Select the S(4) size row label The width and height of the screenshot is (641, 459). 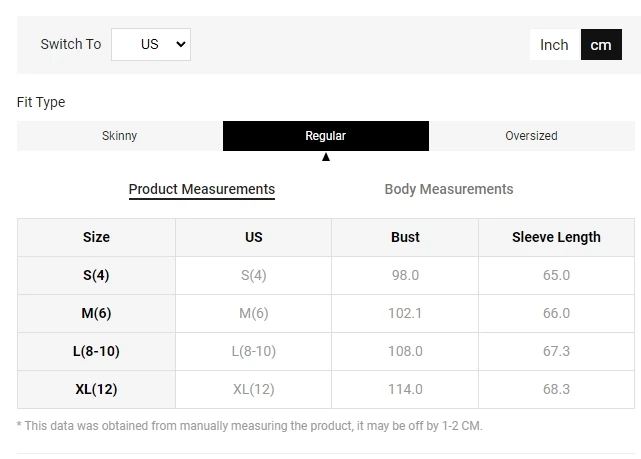point(96,275)
